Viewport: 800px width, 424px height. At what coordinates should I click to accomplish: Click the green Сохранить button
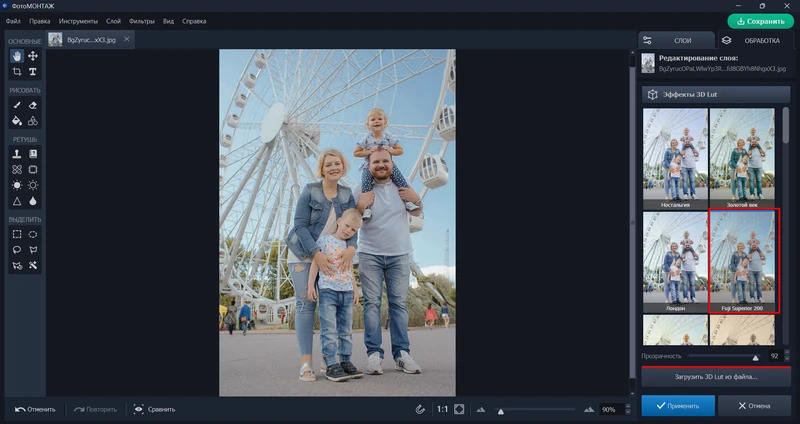[761, 21]
